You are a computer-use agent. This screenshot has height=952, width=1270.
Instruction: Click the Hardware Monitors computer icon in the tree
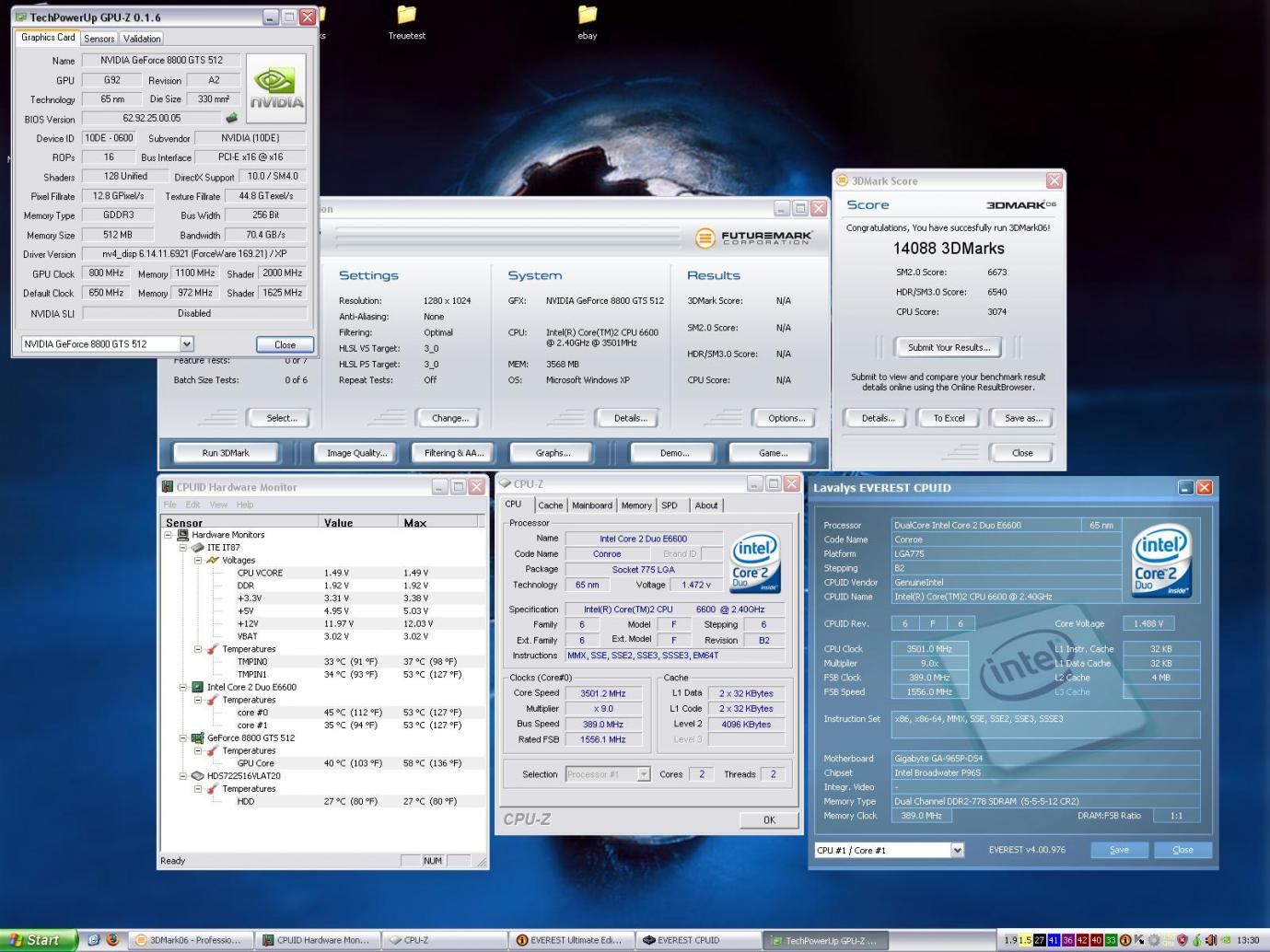point(182,535)
